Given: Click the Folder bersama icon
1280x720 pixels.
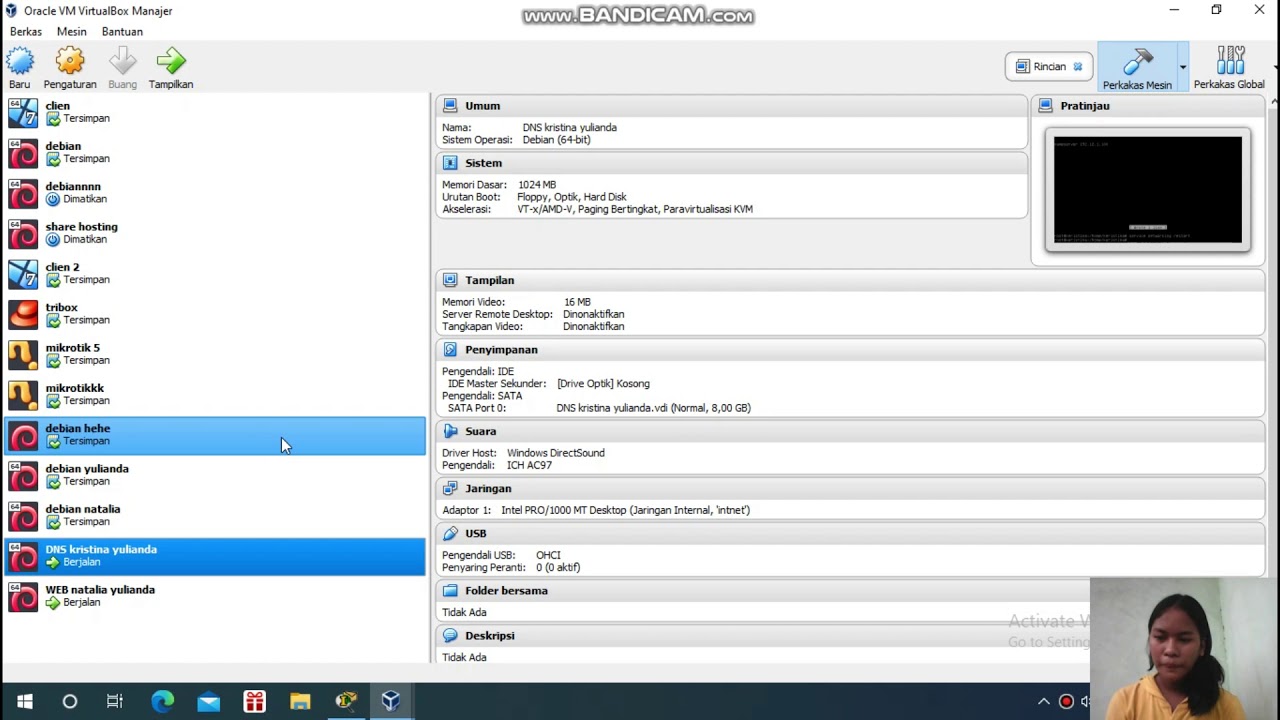Looking at the screenshot, I should [x=450, y=591].
